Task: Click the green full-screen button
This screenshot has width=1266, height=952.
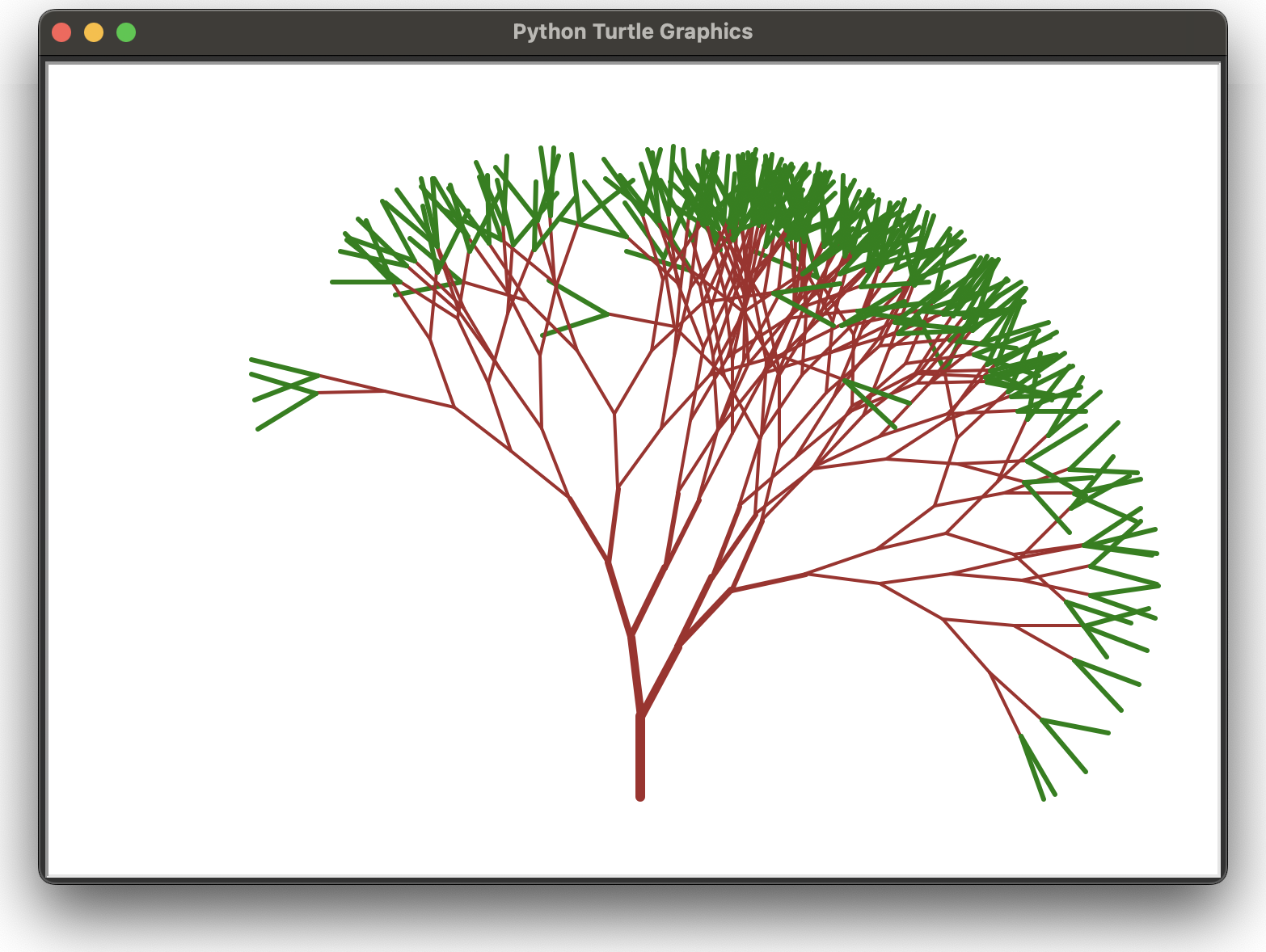Action: pos(127,32)
